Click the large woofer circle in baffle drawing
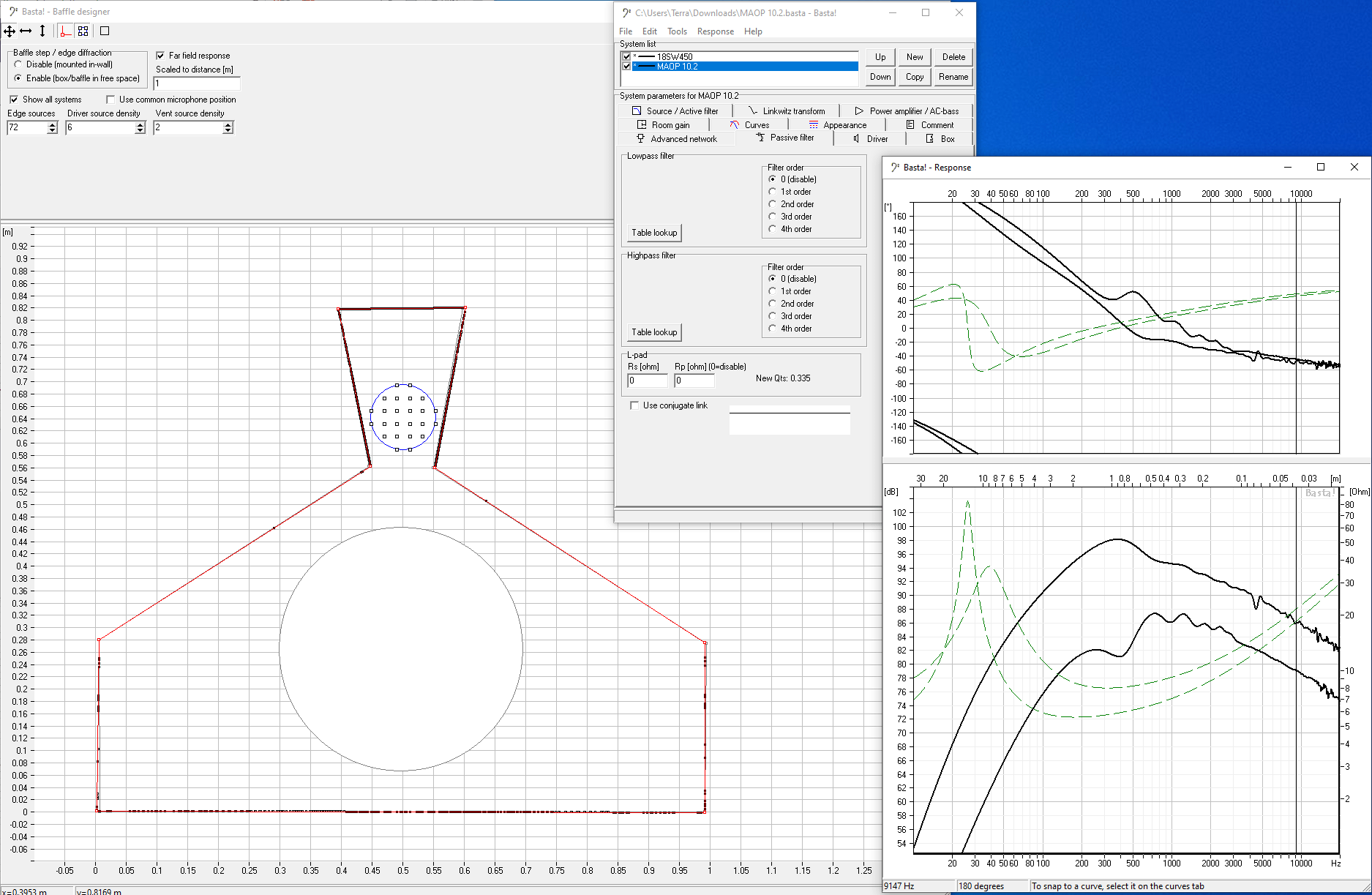The image size is (1372, 895). (401, 649)
